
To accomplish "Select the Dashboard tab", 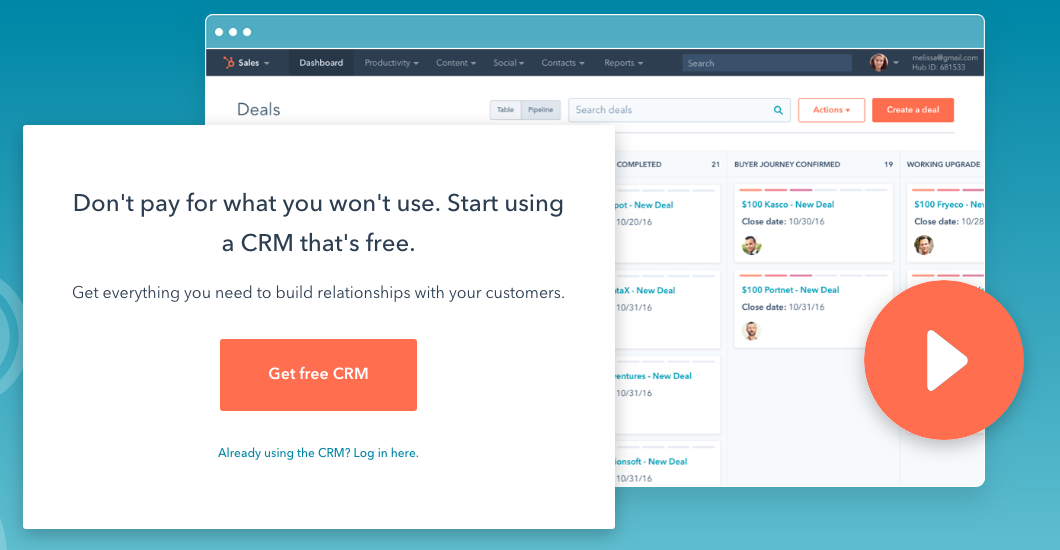I will [x=321, y=63].
